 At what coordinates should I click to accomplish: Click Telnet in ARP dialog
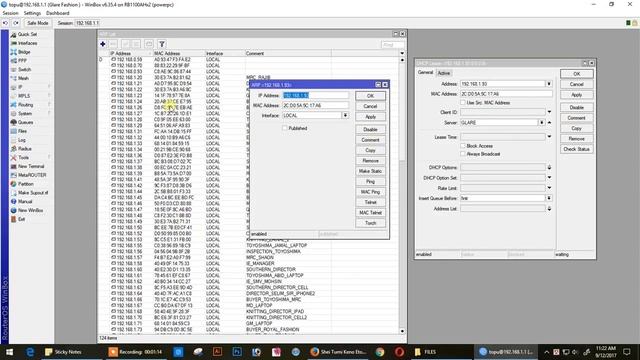pyautogui.click(x=370, y=202)
